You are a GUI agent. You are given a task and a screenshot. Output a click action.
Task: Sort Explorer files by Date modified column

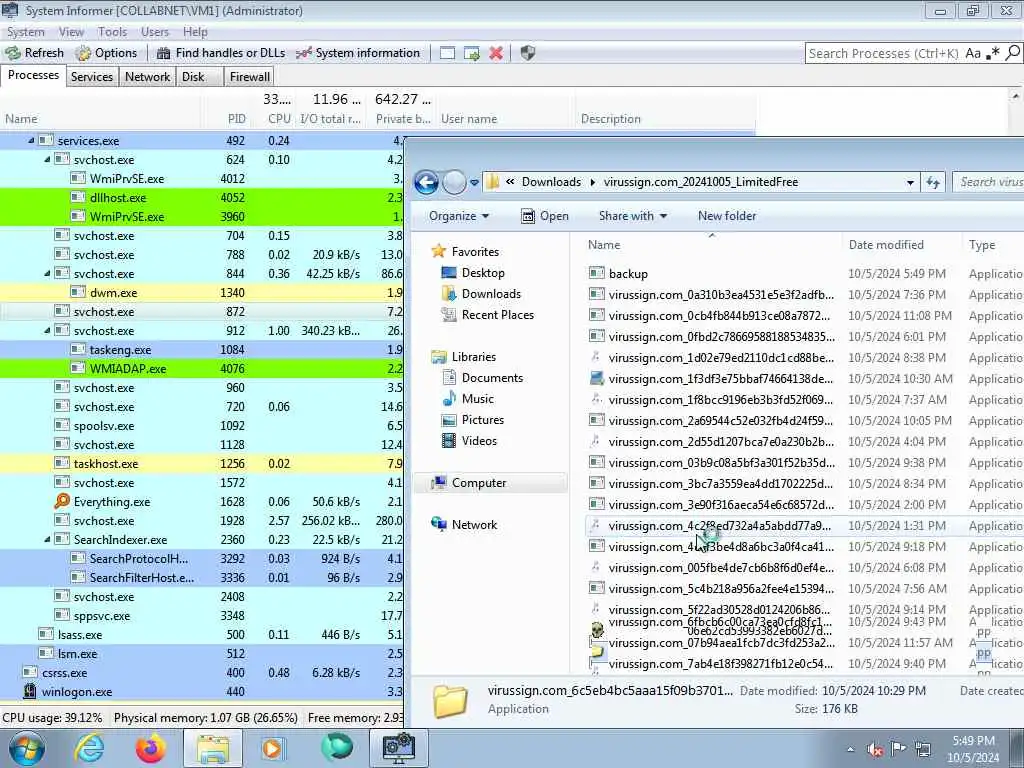[886, 245]
